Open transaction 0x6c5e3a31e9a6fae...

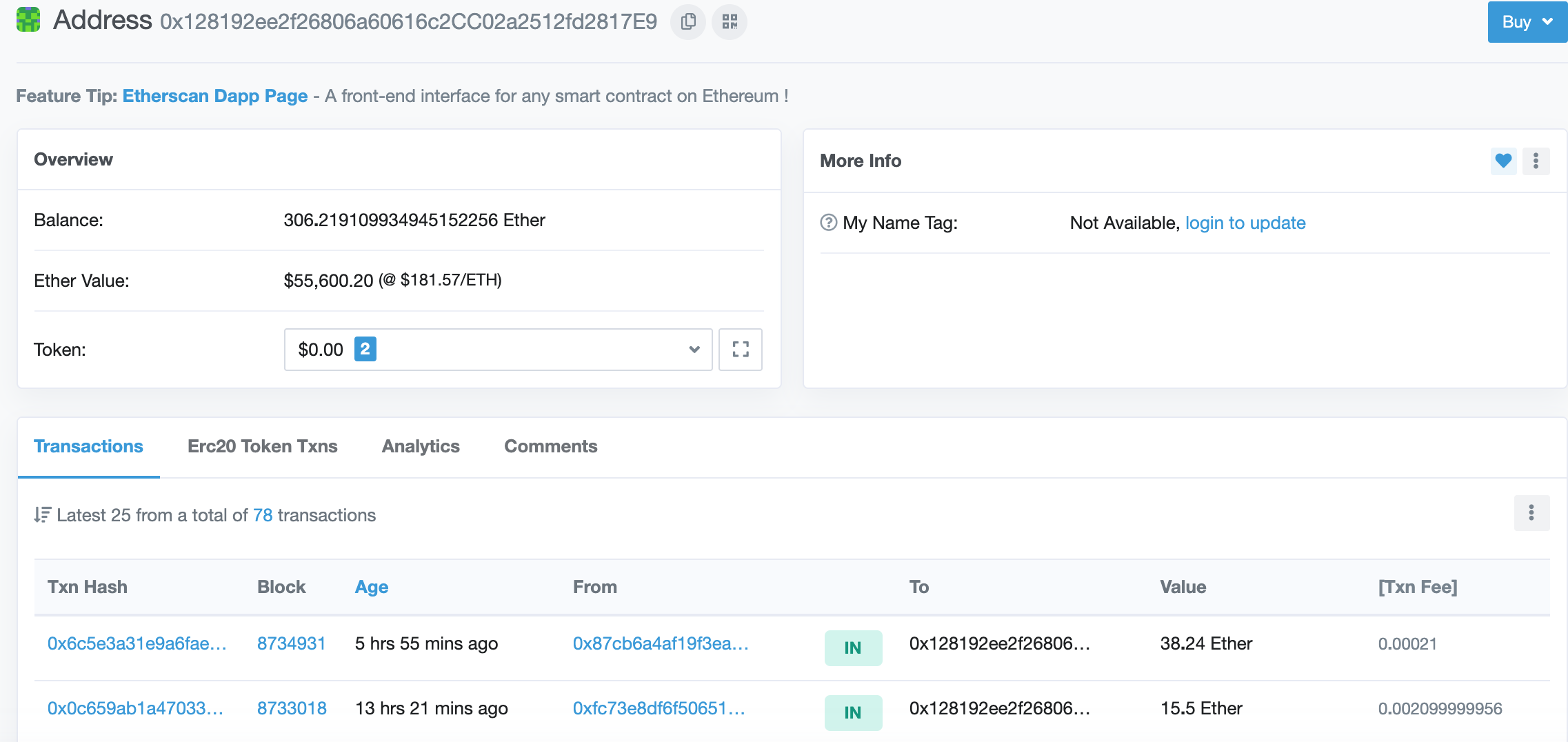click(137, 643)
